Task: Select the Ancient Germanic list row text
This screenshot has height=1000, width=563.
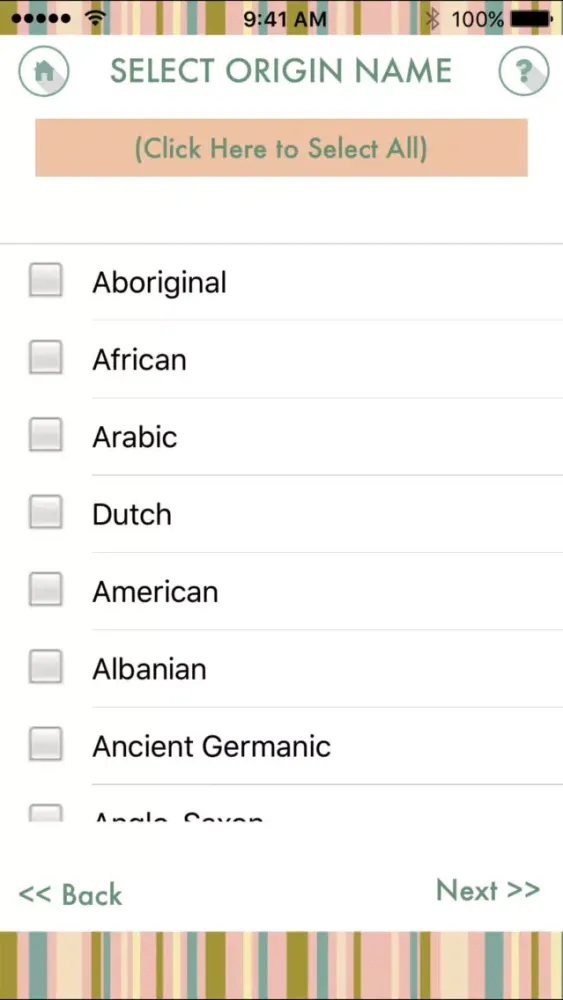Action: tap(212, 746)
